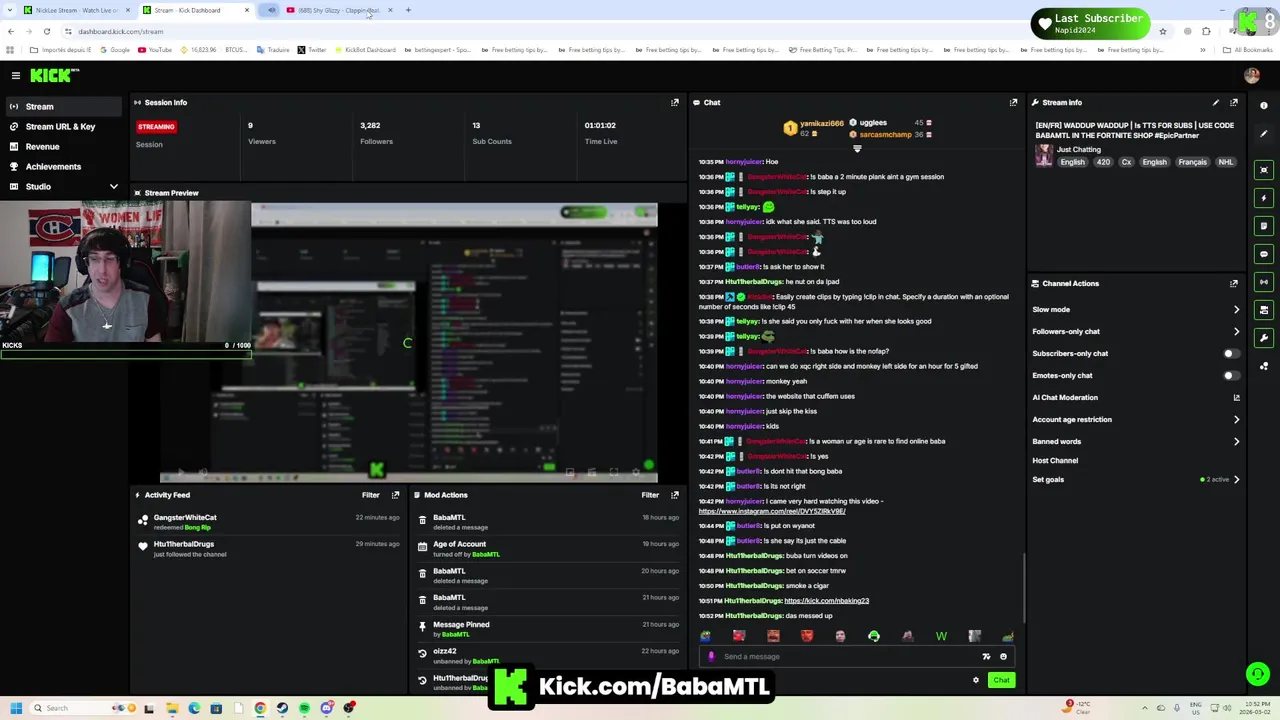Delete entry icon for first BabaMTL mod action
The width and height of the screenshot is (1280, 720).
422,520
